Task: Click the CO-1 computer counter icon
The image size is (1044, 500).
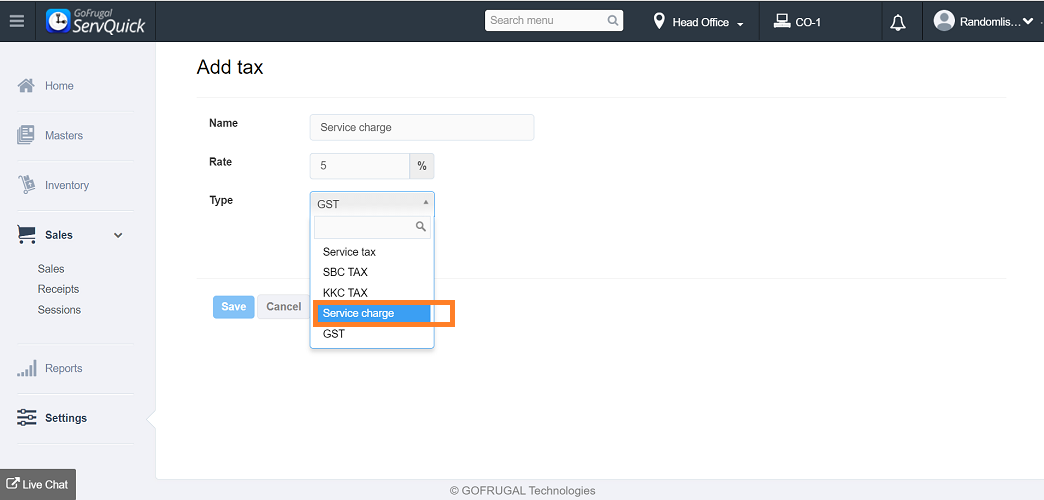Action: tap(782, 21)
